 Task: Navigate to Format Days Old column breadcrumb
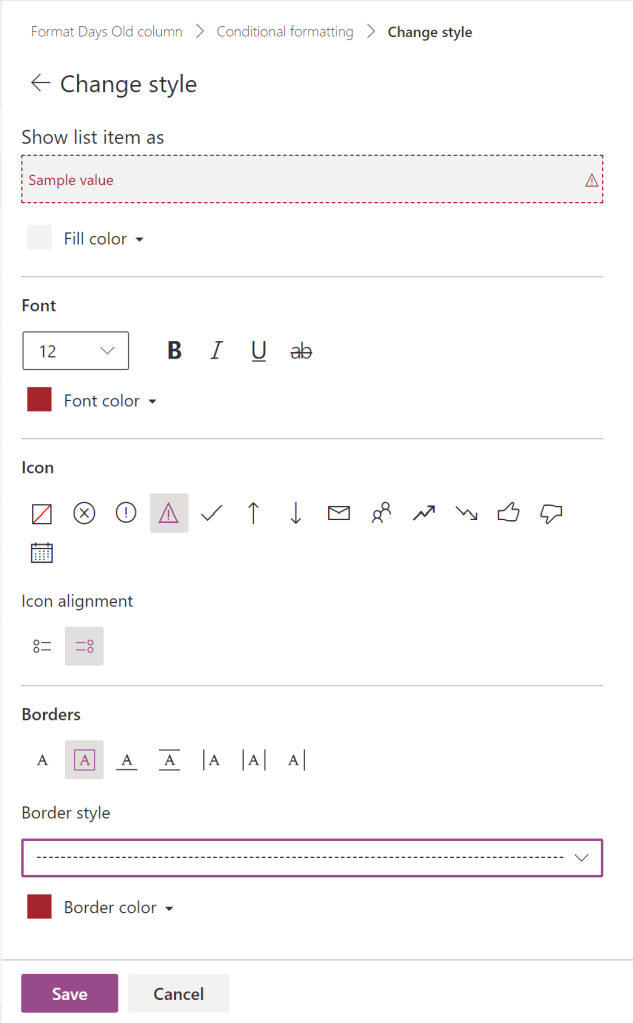(107, 32)
